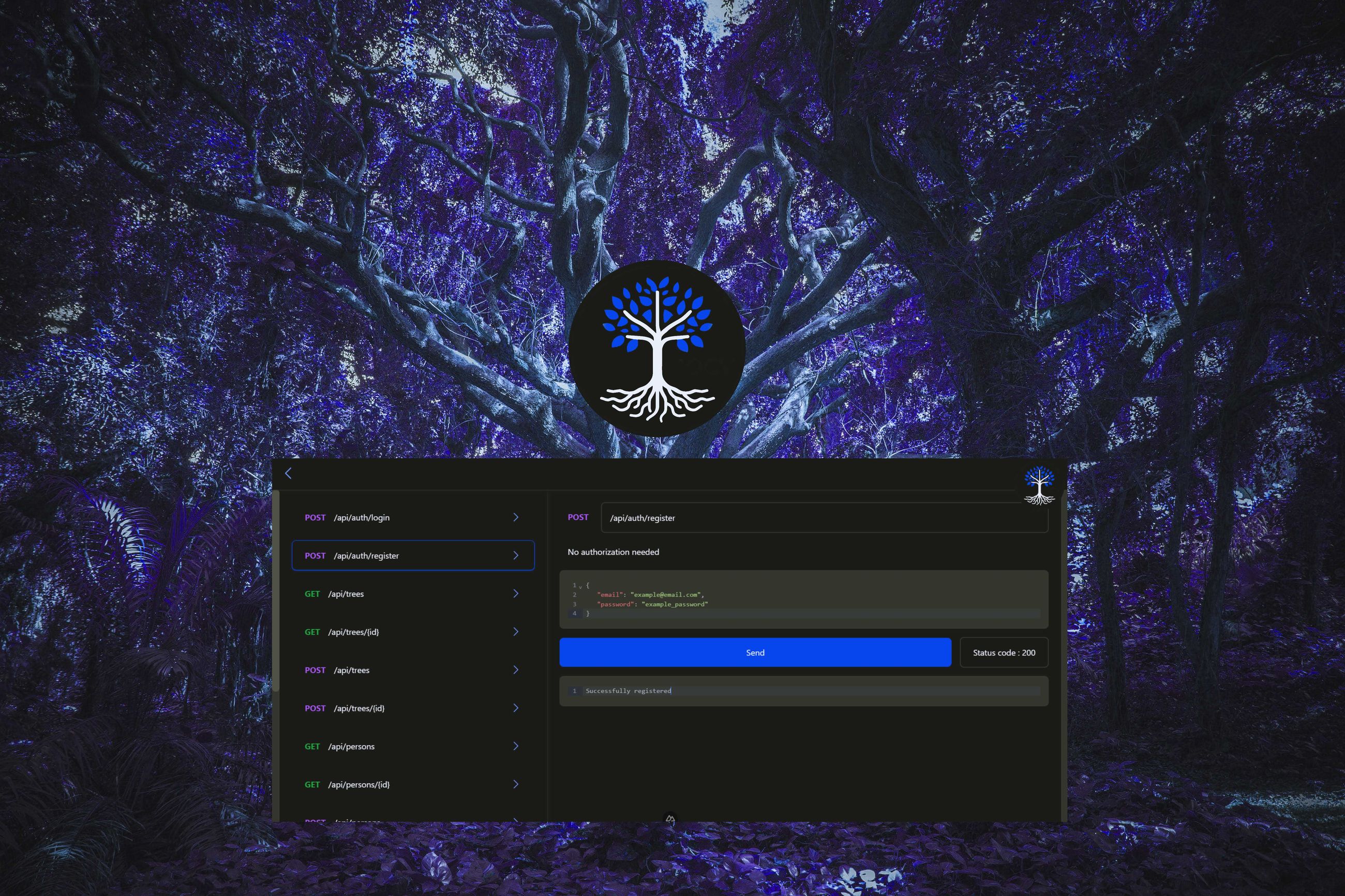This screenshot has height=896, width=1345.
Task: Click the arrow next to GET /api/trees
Action: [516, 594]
